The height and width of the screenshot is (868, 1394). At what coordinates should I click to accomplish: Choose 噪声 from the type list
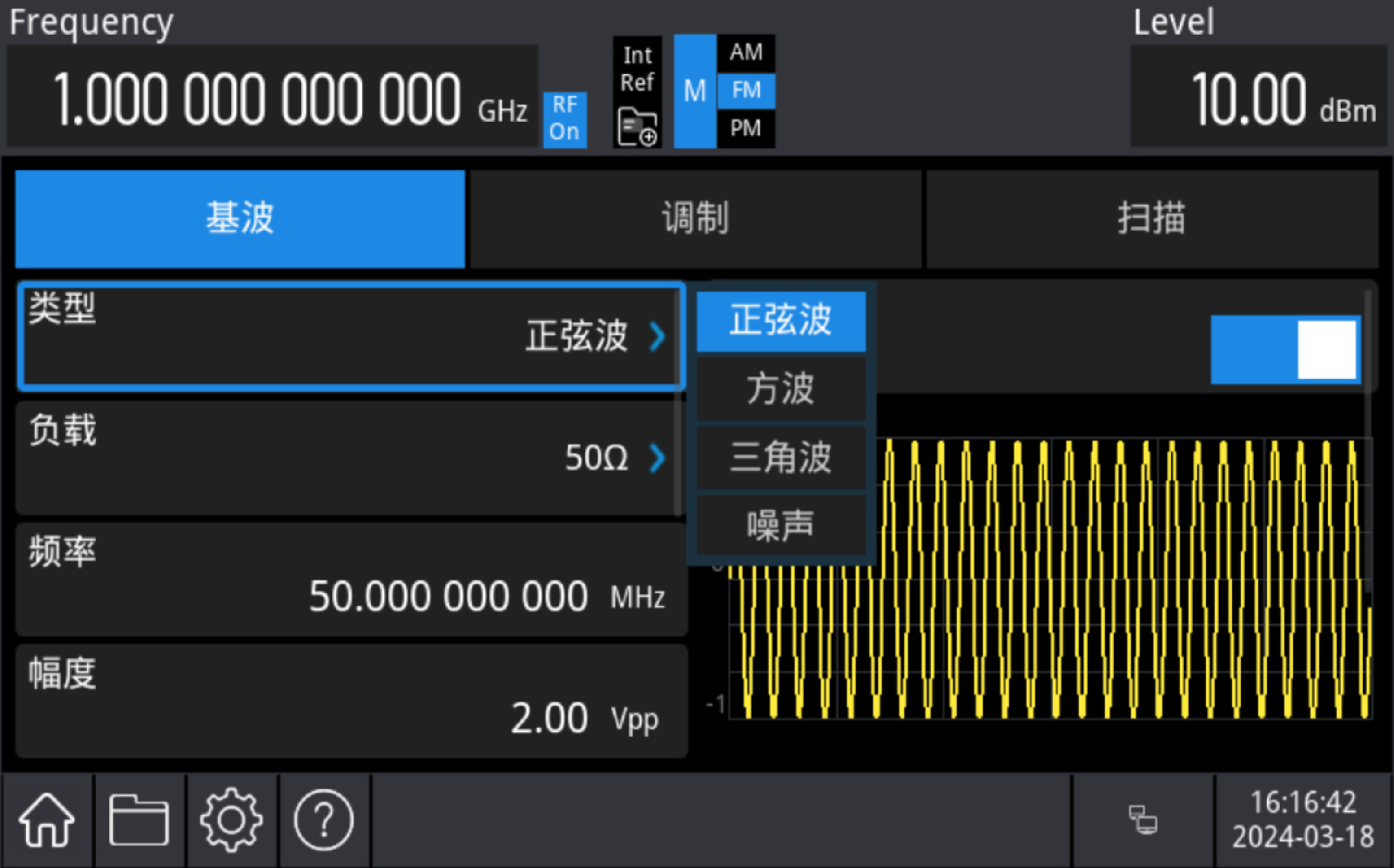click(x=781, y=525)
